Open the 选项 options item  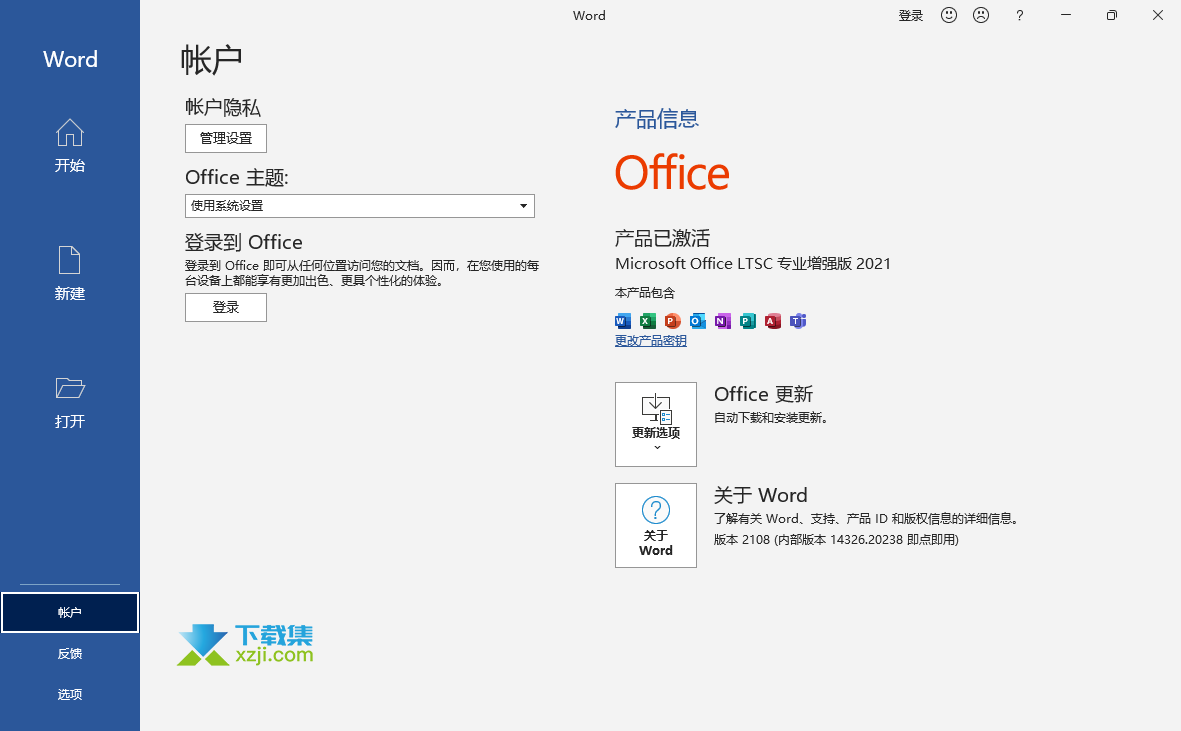click(x=70, y=694)
